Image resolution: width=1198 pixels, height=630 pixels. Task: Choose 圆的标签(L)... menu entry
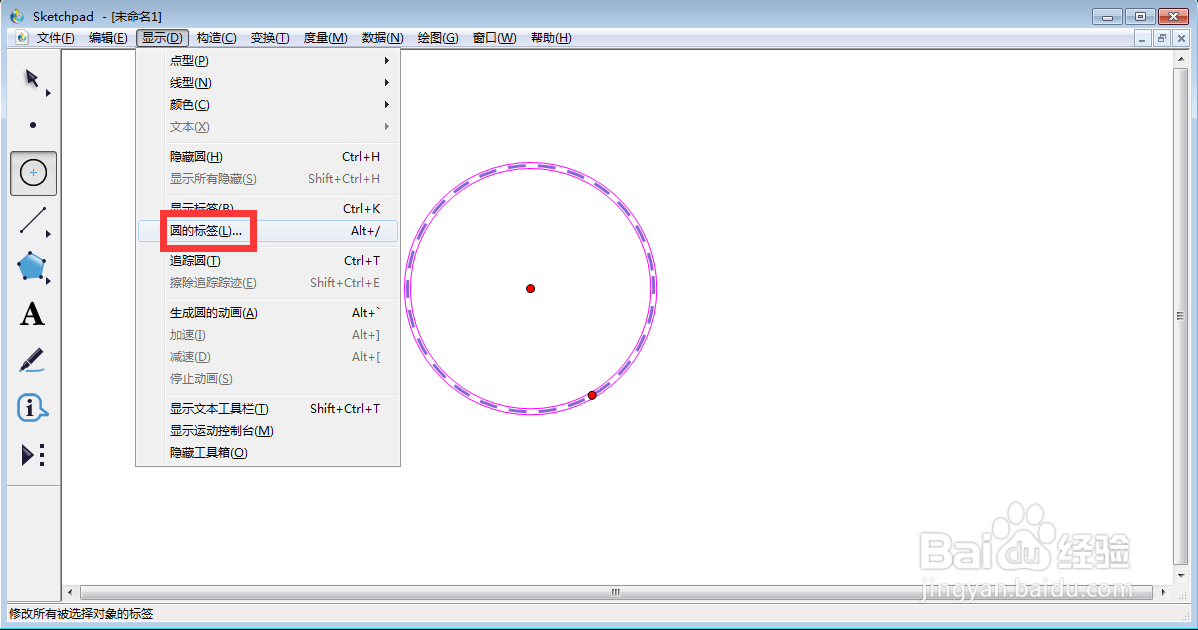[x=268, y=231]
